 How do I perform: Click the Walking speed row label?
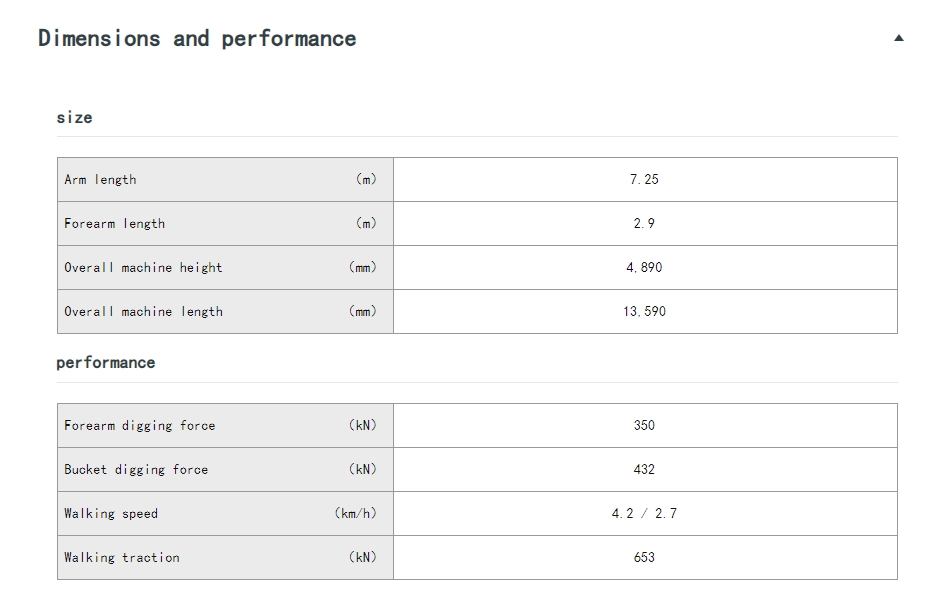click(111, 514)
